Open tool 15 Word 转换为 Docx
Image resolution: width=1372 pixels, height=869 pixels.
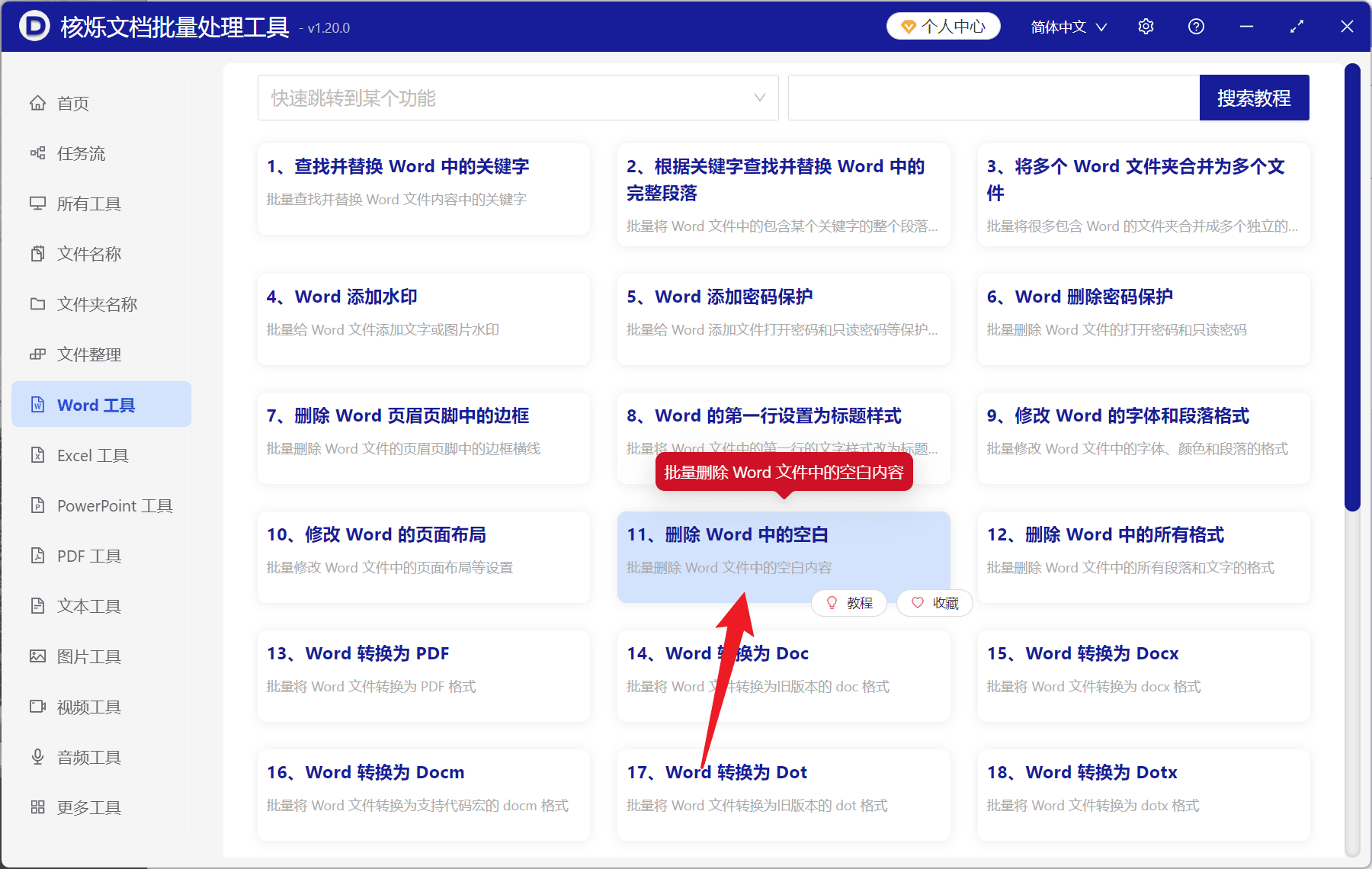[1143, 676]
